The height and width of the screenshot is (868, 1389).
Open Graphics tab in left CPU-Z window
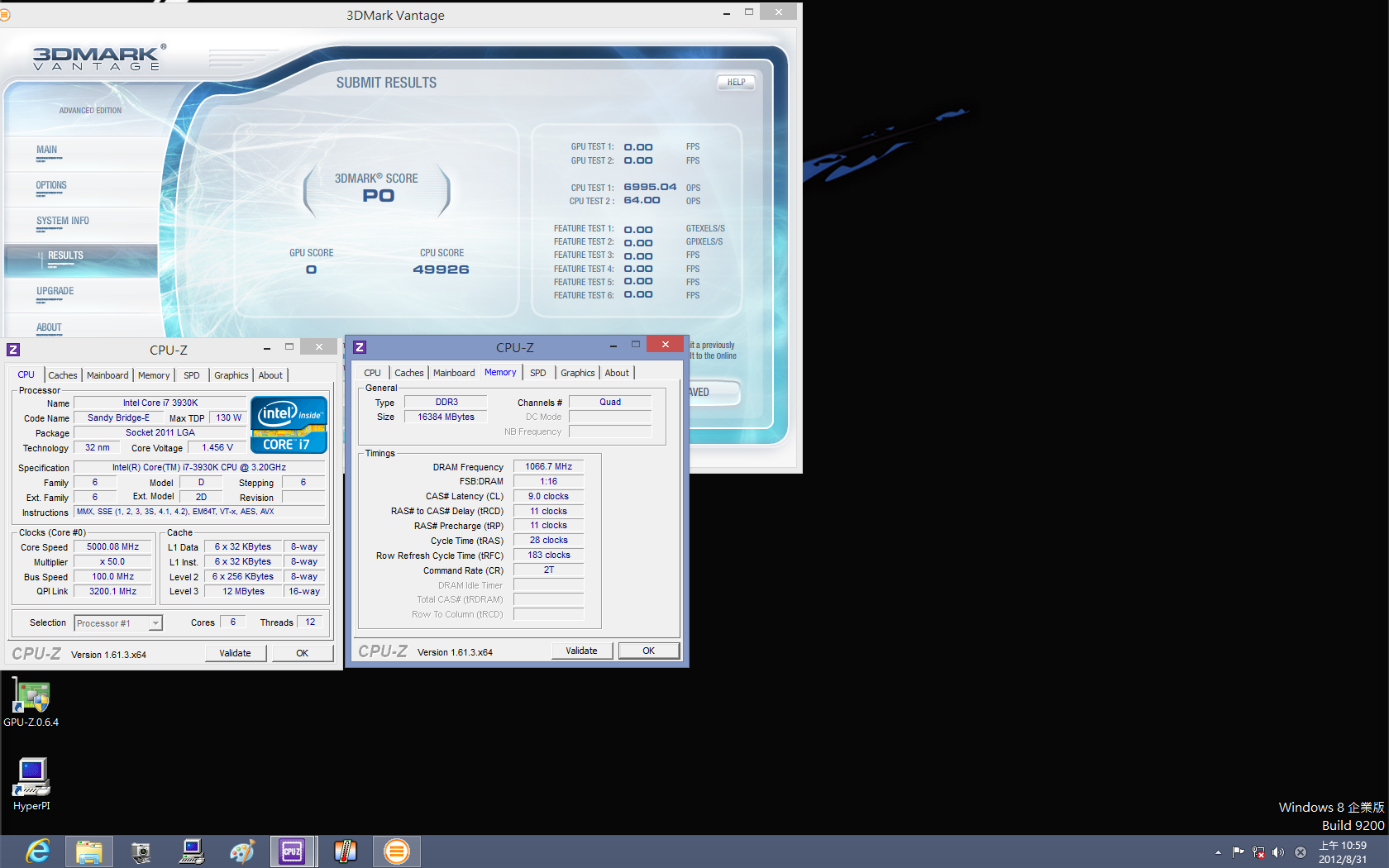point(231,375)
